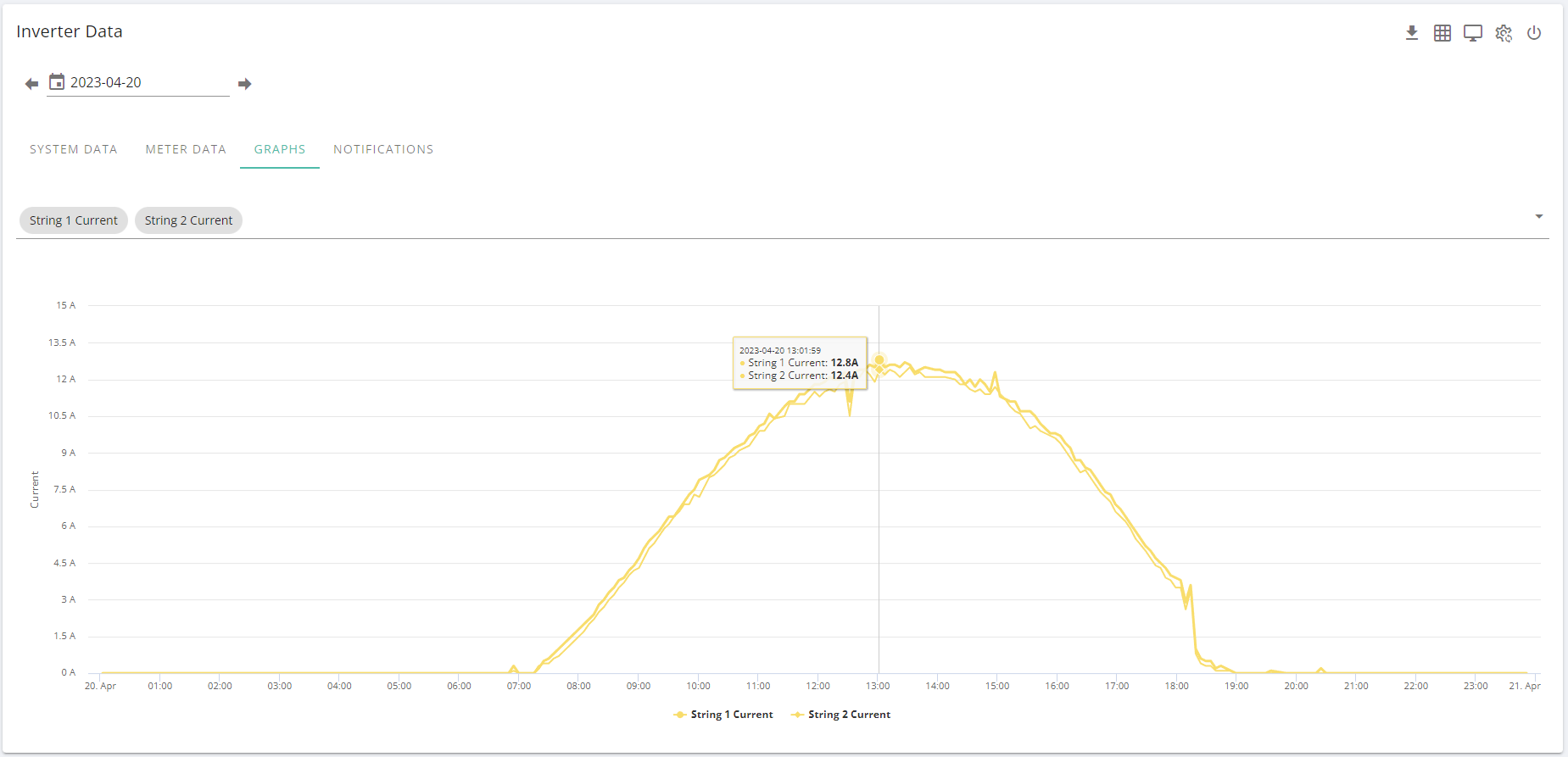
Task: Open the Notifications tab
Action: (383, 149)
